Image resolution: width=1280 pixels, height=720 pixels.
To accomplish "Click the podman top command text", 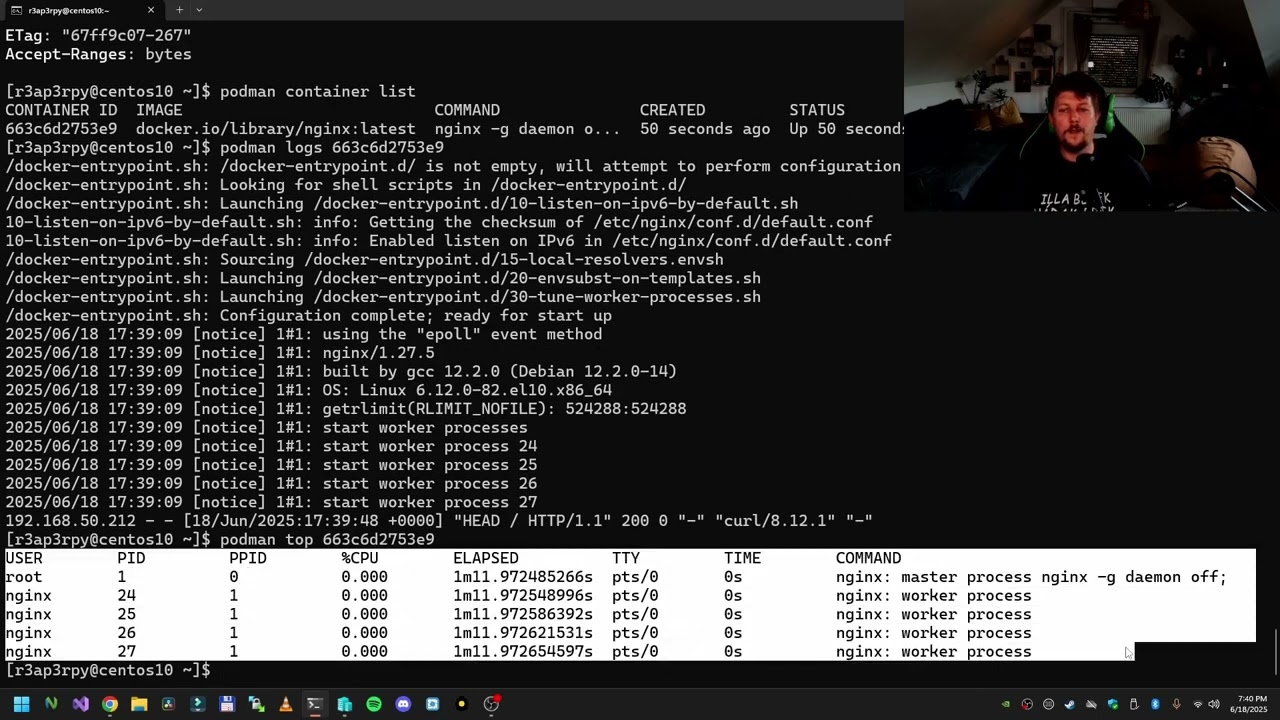I will pyautogui.click(x=327, y=540).
